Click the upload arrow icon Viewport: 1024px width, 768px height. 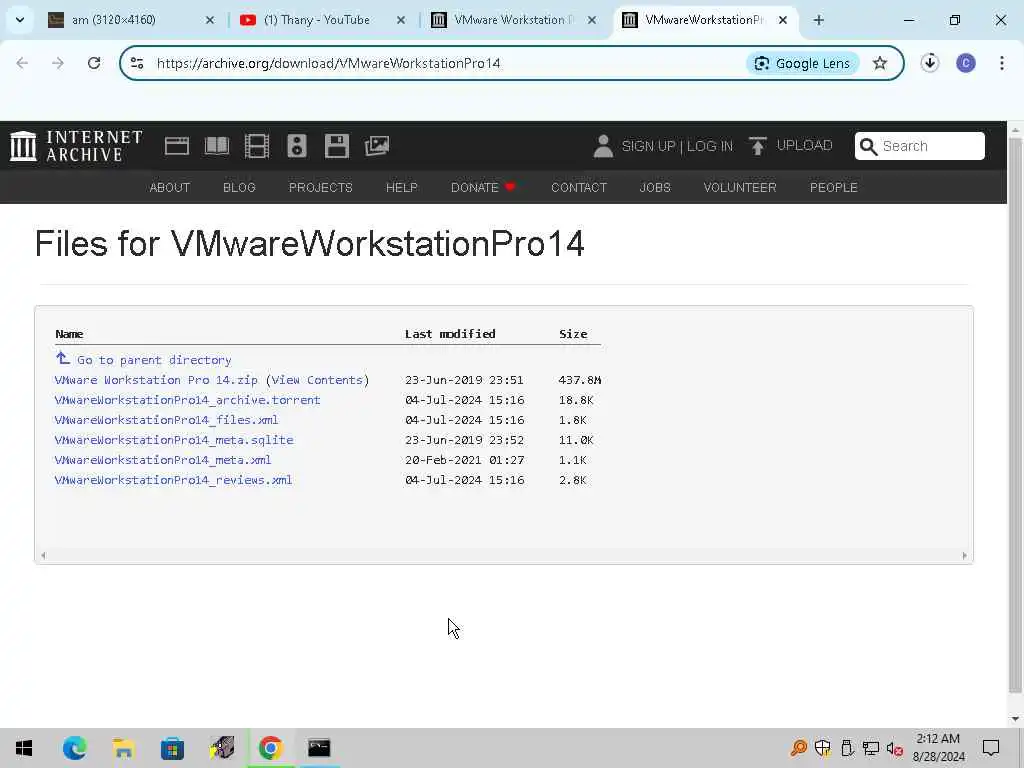758,146
